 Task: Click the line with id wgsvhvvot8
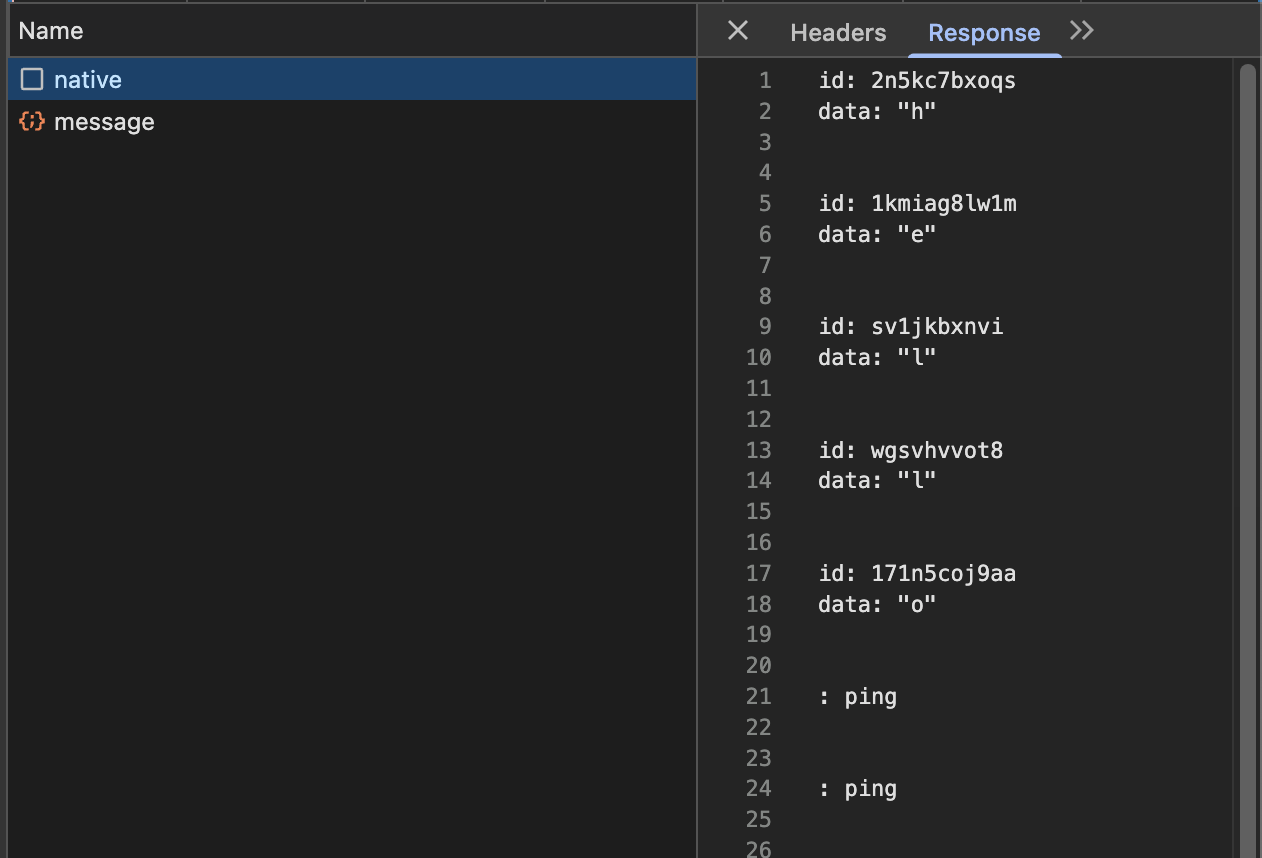910,450
